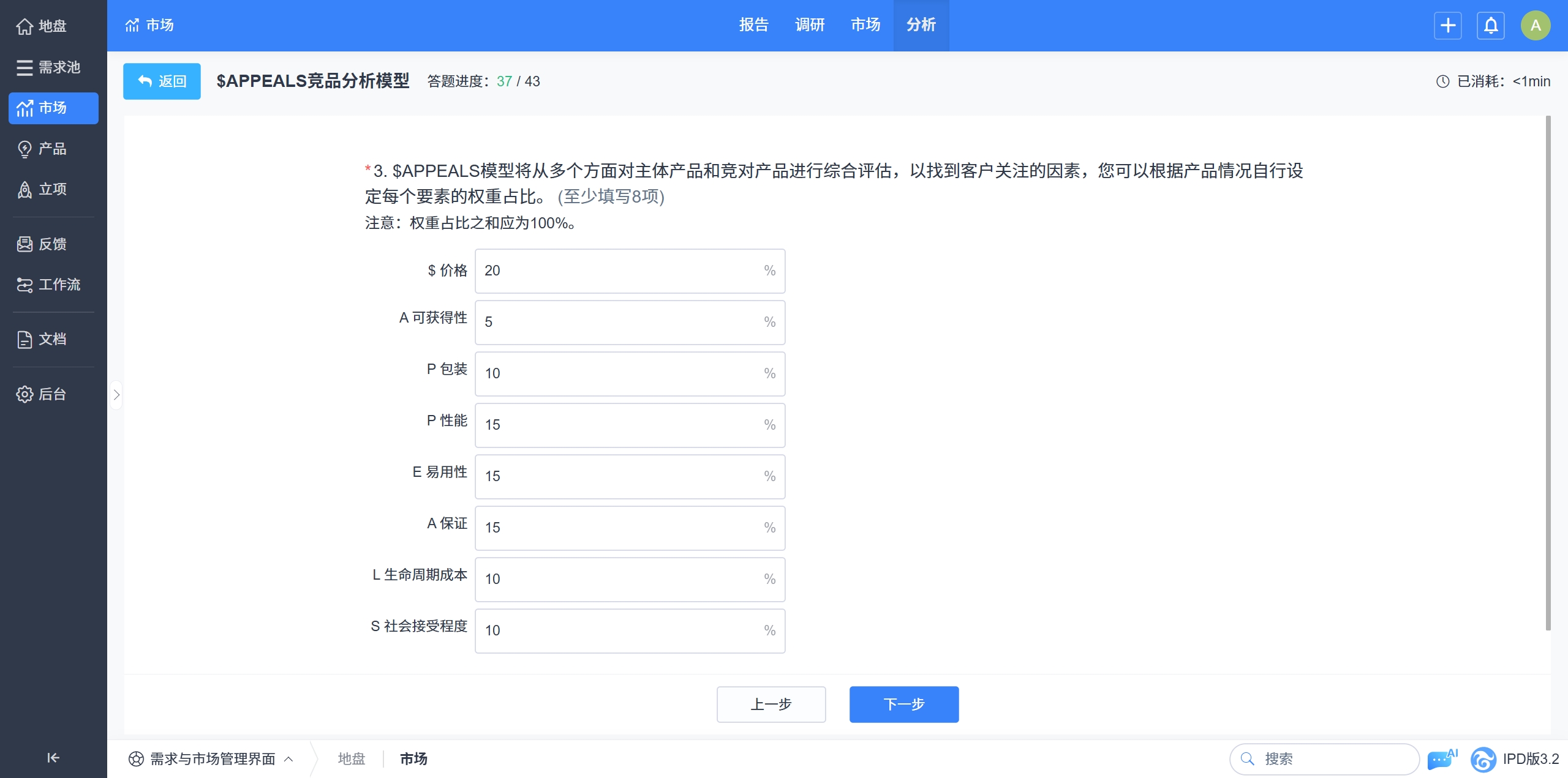Open the notification bell icon
This screenshot has height=778, width=1568.
tap(1490, 26)
